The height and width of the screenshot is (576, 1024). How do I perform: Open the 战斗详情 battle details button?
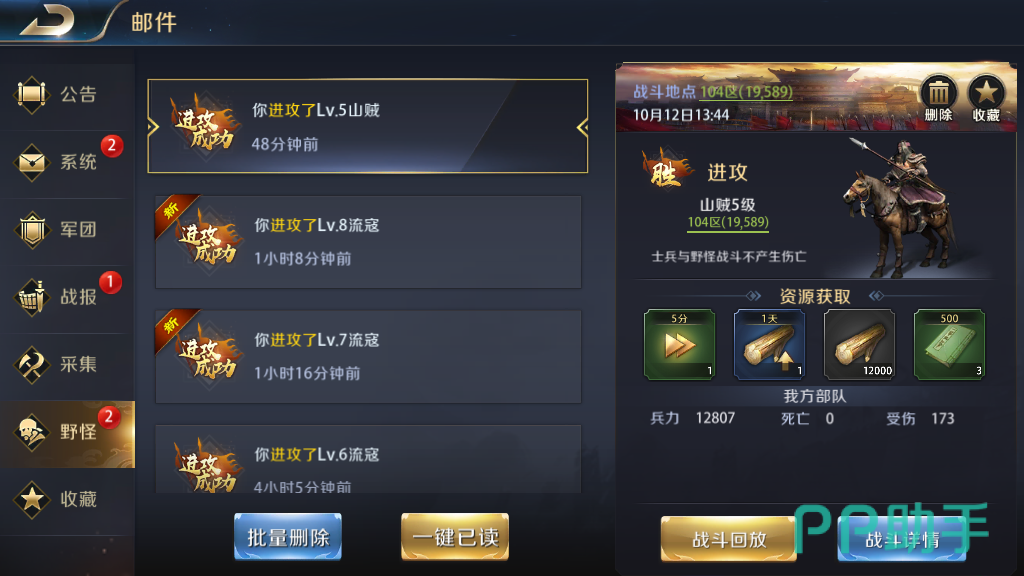coord(902,539)
